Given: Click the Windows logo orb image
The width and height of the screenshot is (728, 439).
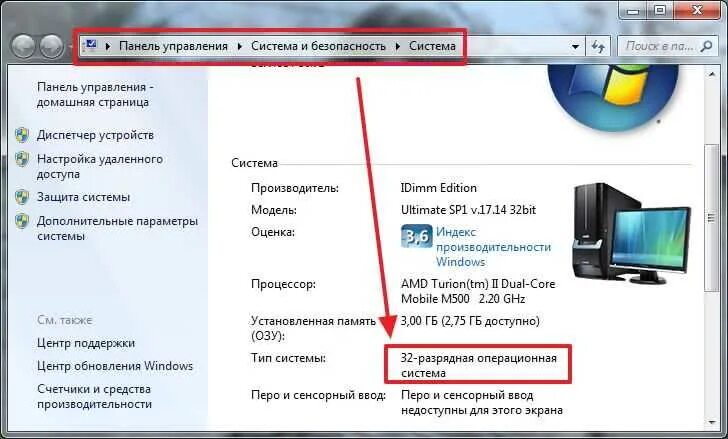Looking at the screenshot, I should [613, 96].
